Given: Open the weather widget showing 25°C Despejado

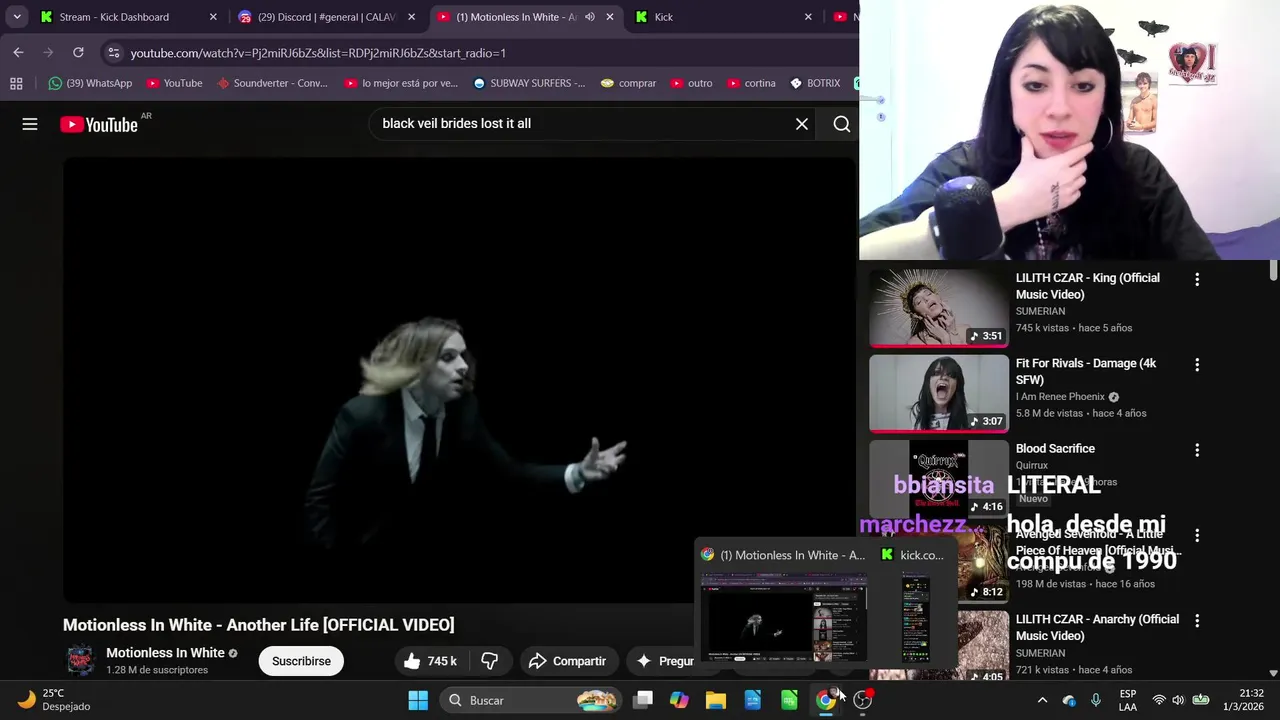Looking at the screenshot, I should (x=56, y=700).
